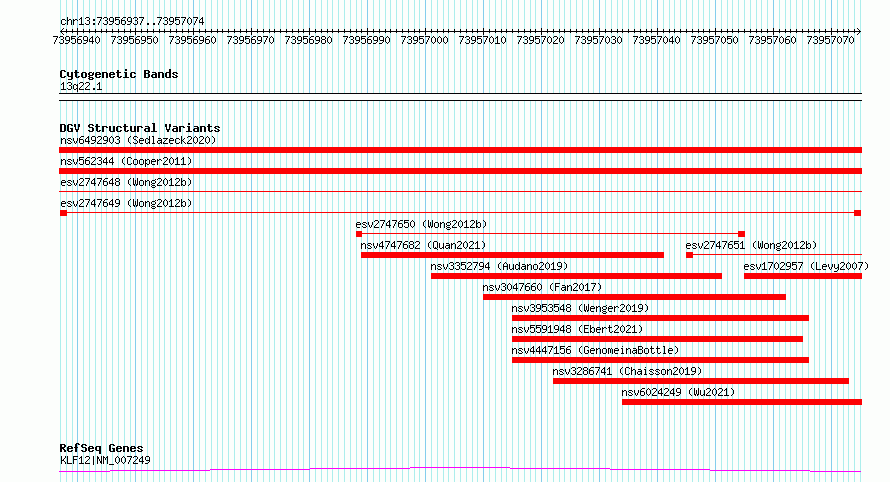Open the first esv2747648 (Wong2012b) label

[x=126, y=182]
